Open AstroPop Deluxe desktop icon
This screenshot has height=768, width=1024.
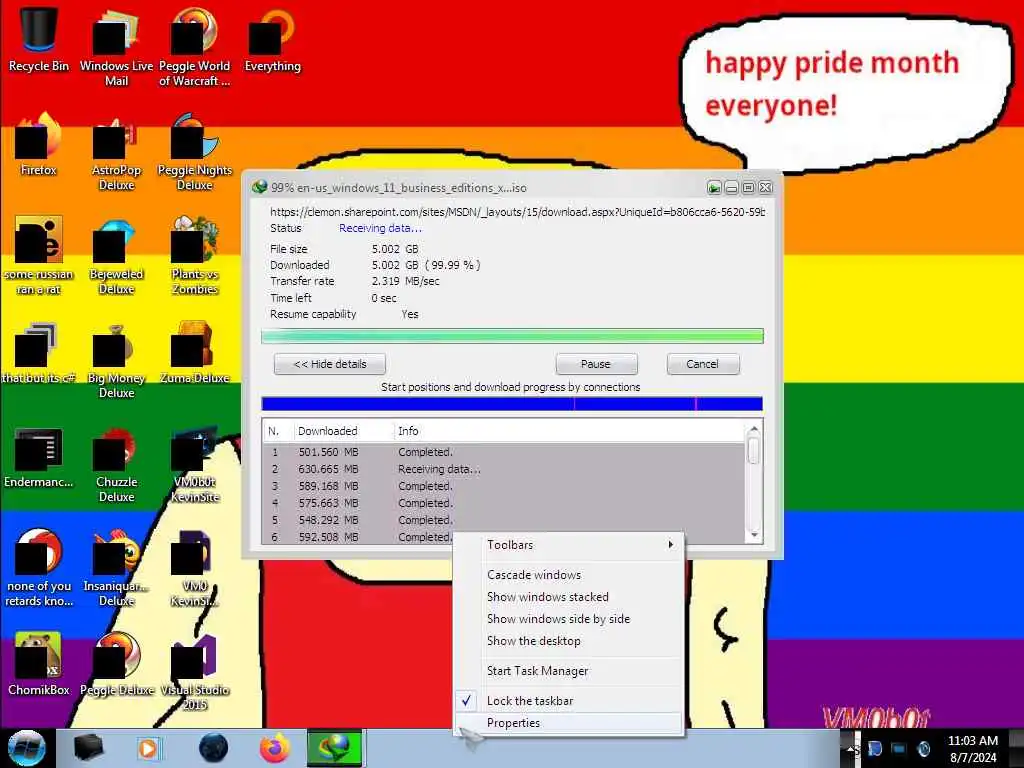(116, 152)
